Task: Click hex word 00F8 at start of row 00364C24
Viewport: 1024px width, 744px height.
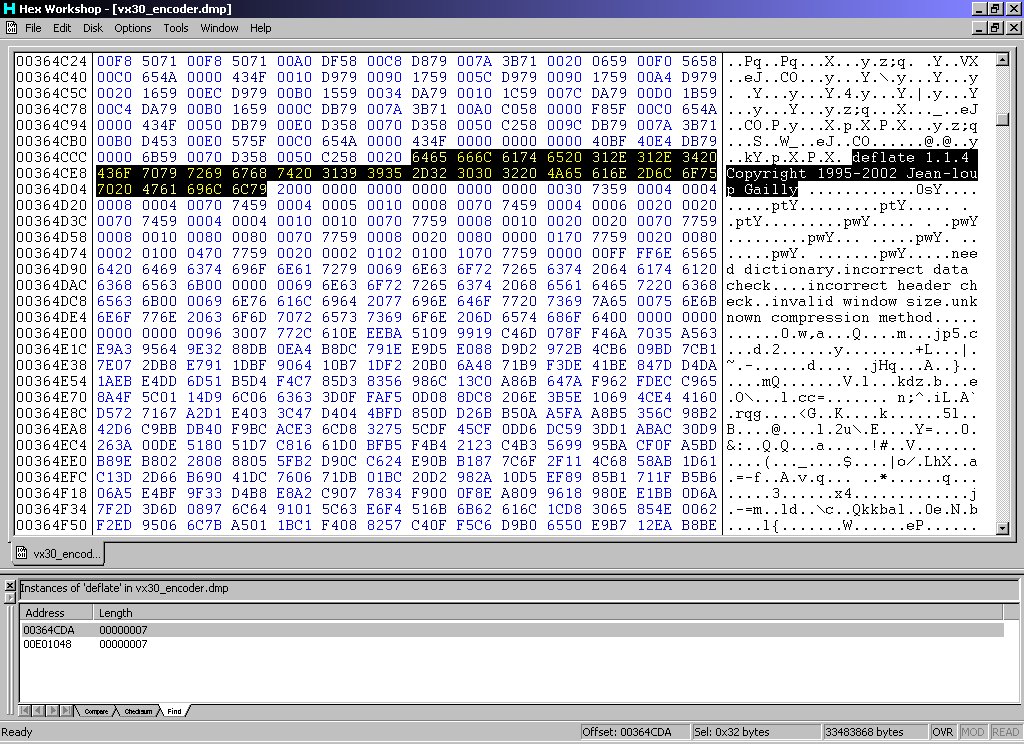Action: pos(114,61)
